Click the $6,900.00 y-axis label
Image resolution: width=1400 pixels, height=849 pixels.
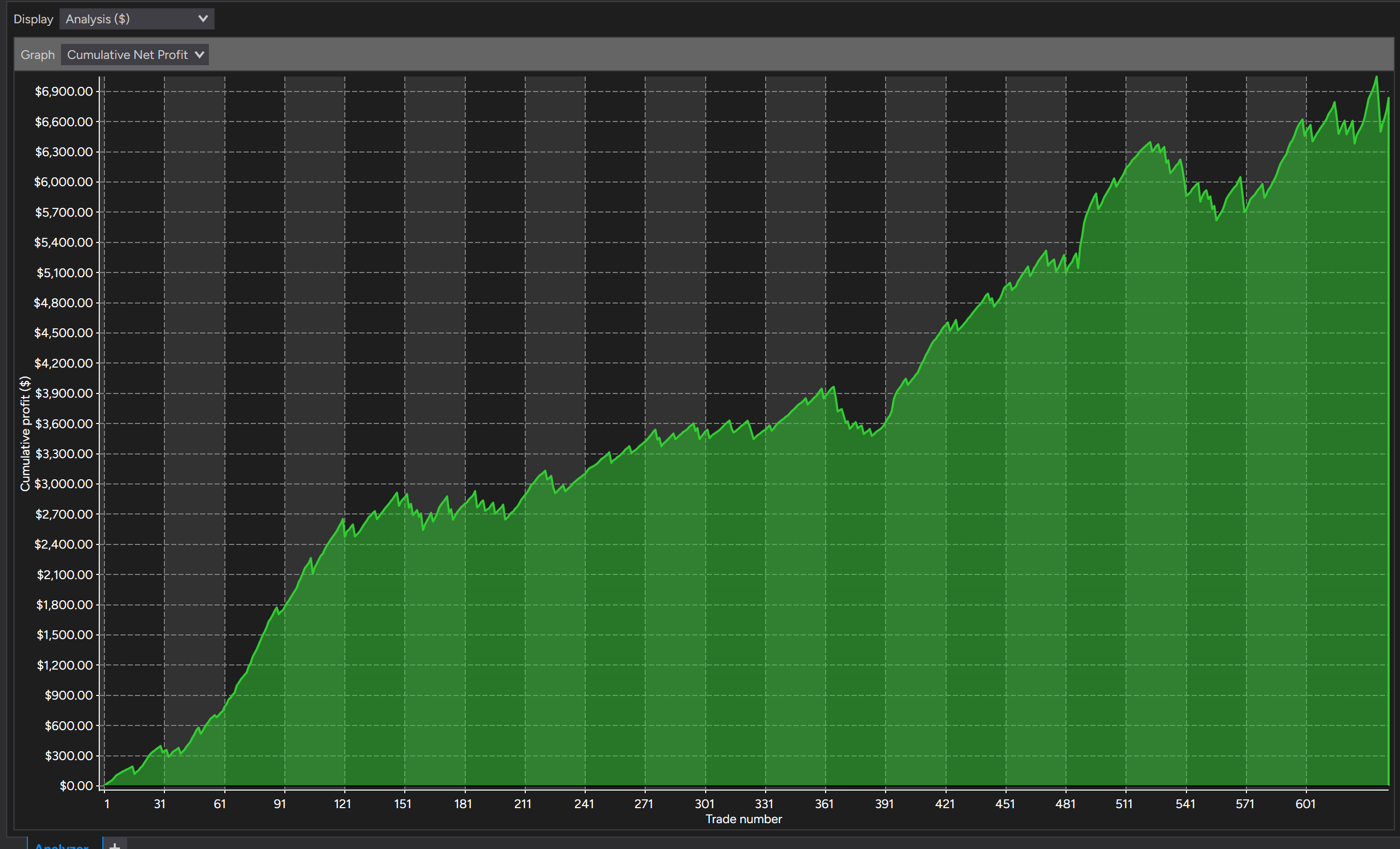[x=64, y=92]
